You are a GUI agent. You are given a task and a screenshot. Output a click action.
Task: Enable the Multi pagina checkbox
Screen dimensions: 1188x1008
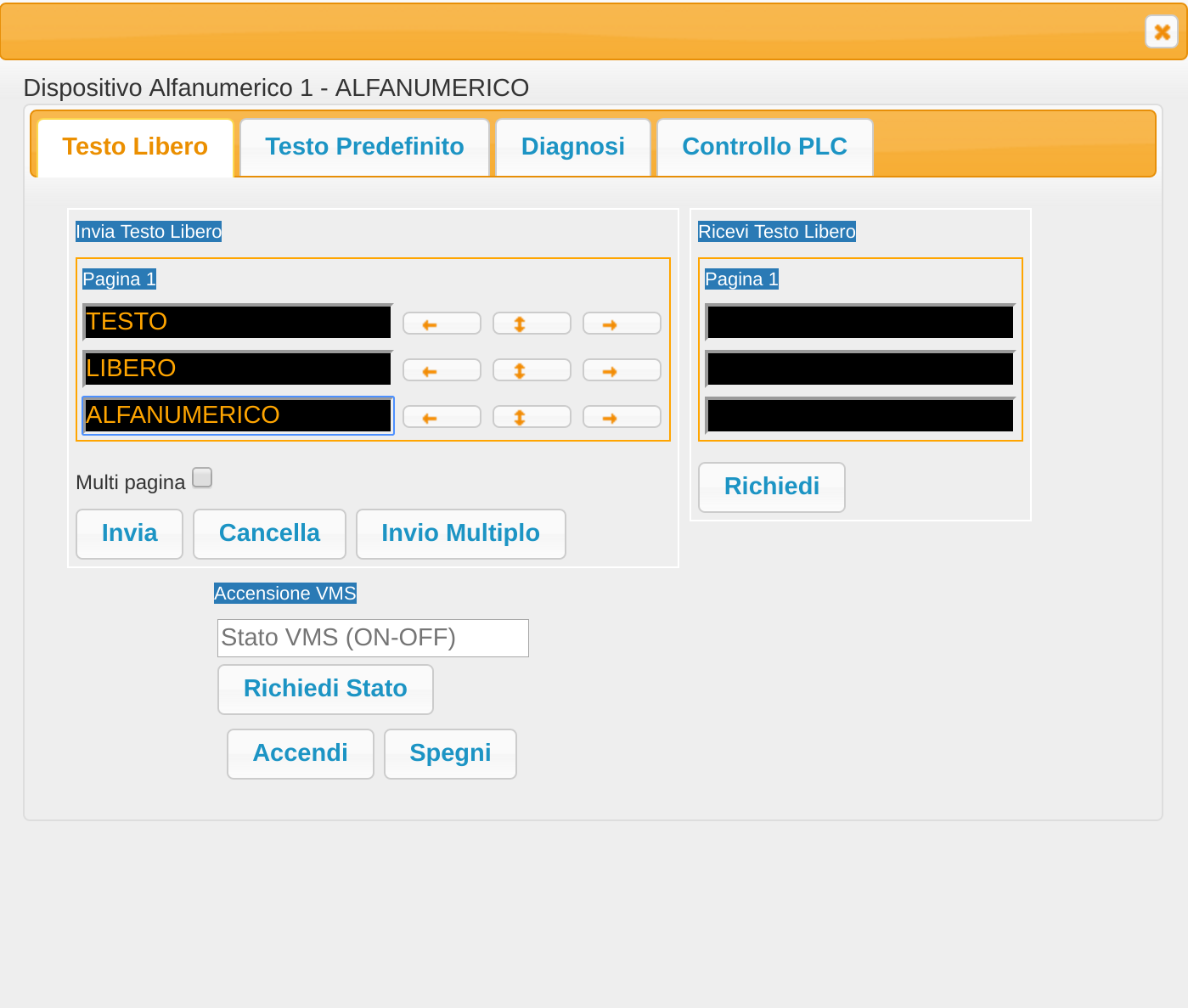coord(202,478)
